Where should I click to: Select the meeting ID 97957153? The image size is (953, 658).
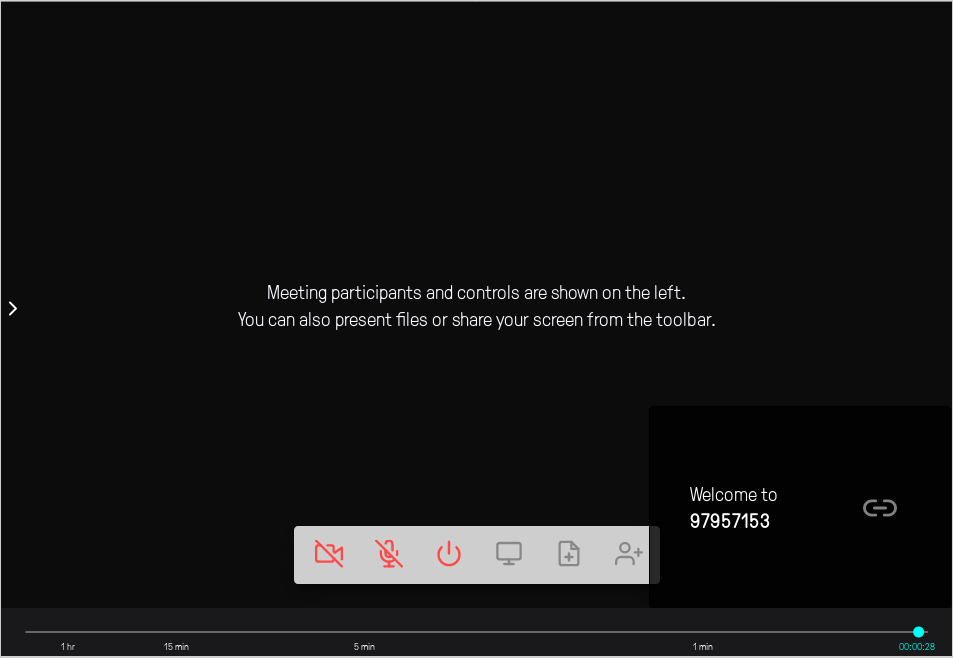(729, 521)
